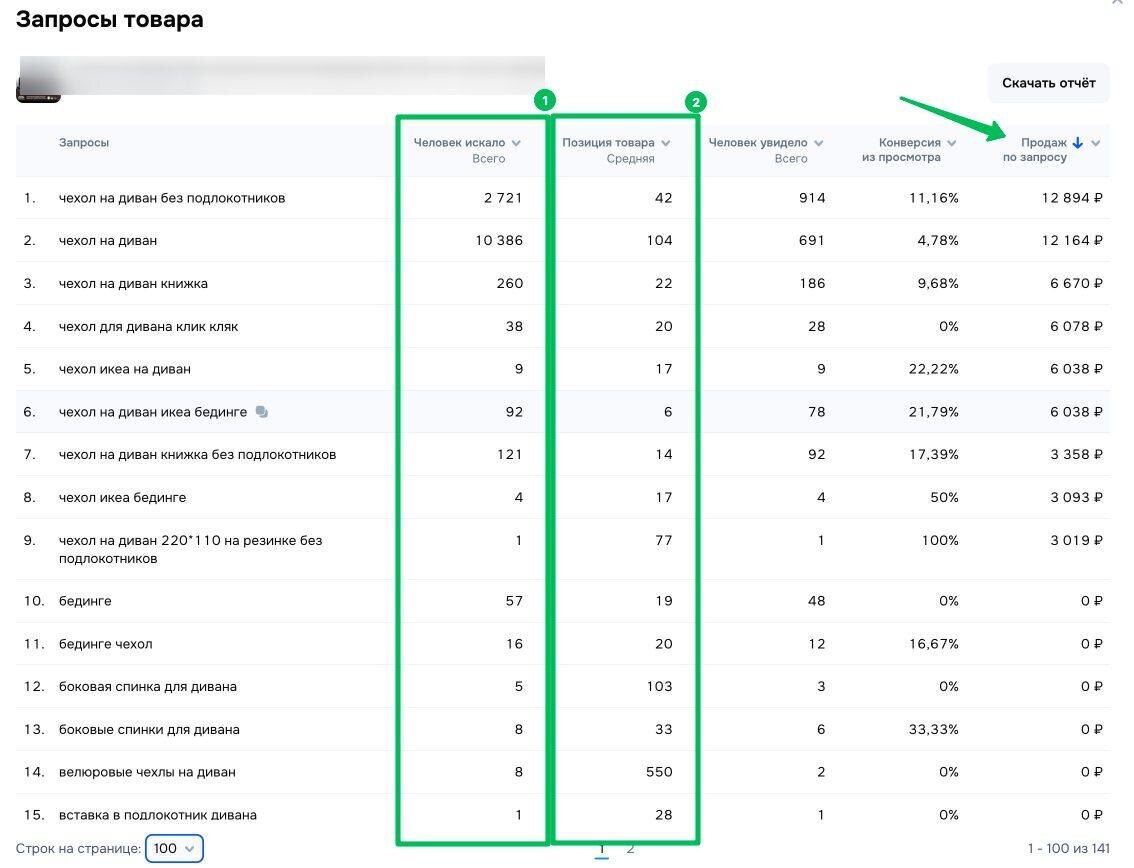Image resolution: width=1134 pixels, height=868 pixels.
Task: Click the comment icon next to 'чехол на диван икеа бединге'
Action: tap(262, 412)
